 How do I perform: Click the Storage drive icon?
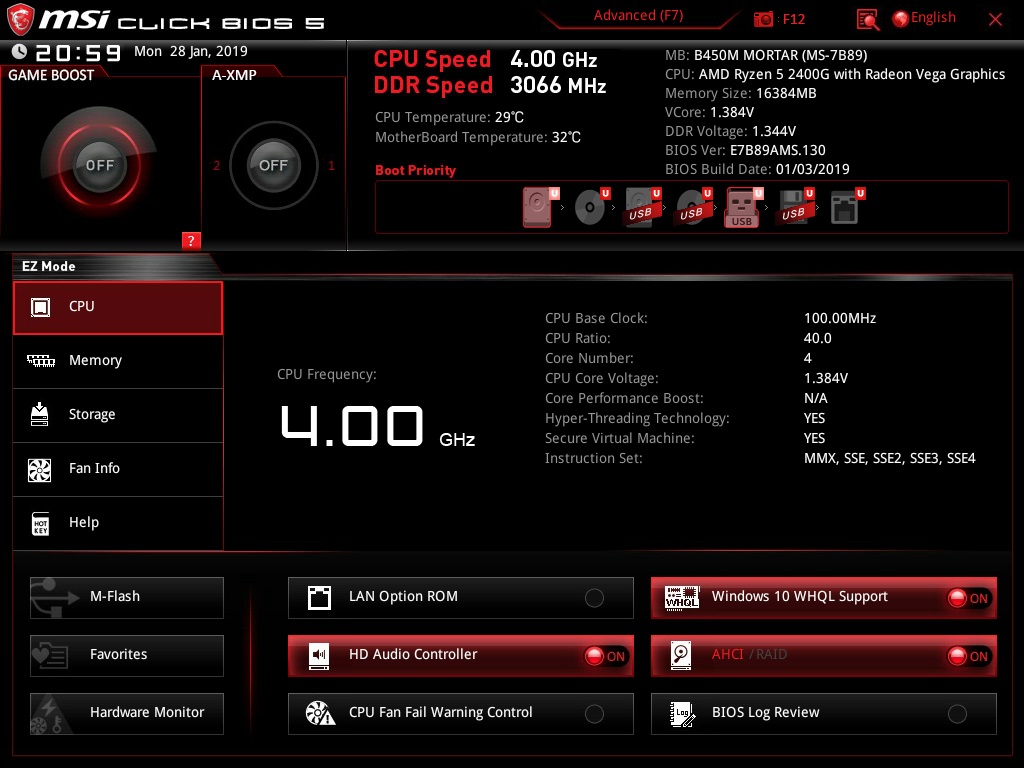click(x=40, y=414)
